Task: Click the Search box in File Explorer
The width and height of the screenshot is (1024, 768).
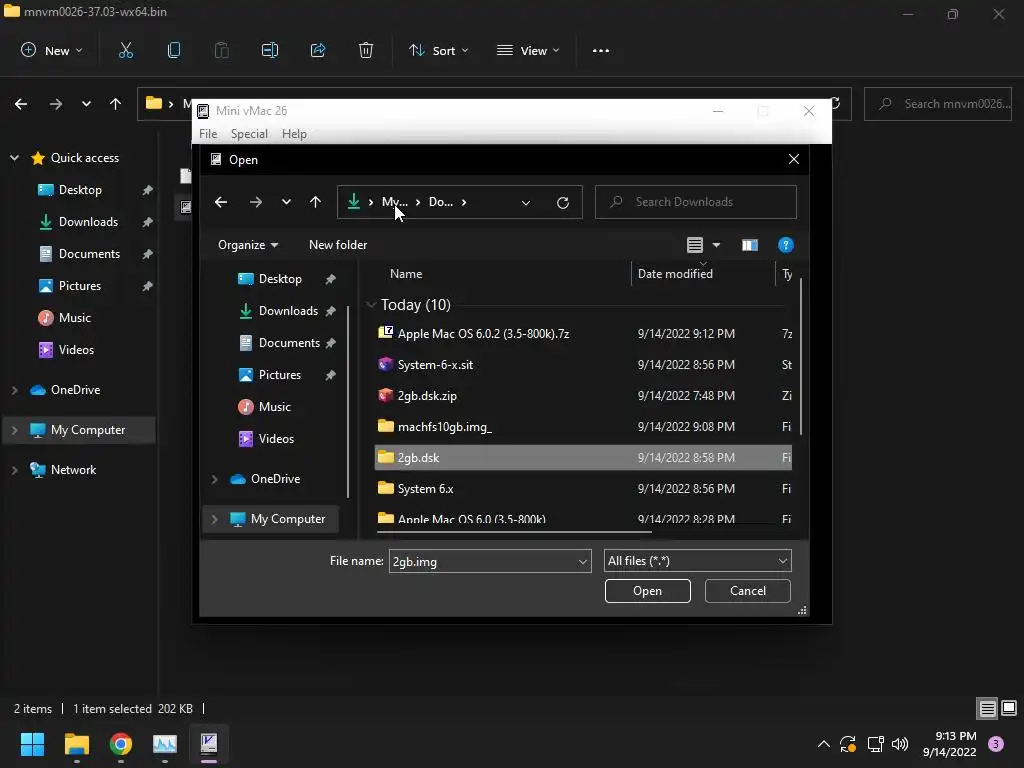Action: point(938,104)
